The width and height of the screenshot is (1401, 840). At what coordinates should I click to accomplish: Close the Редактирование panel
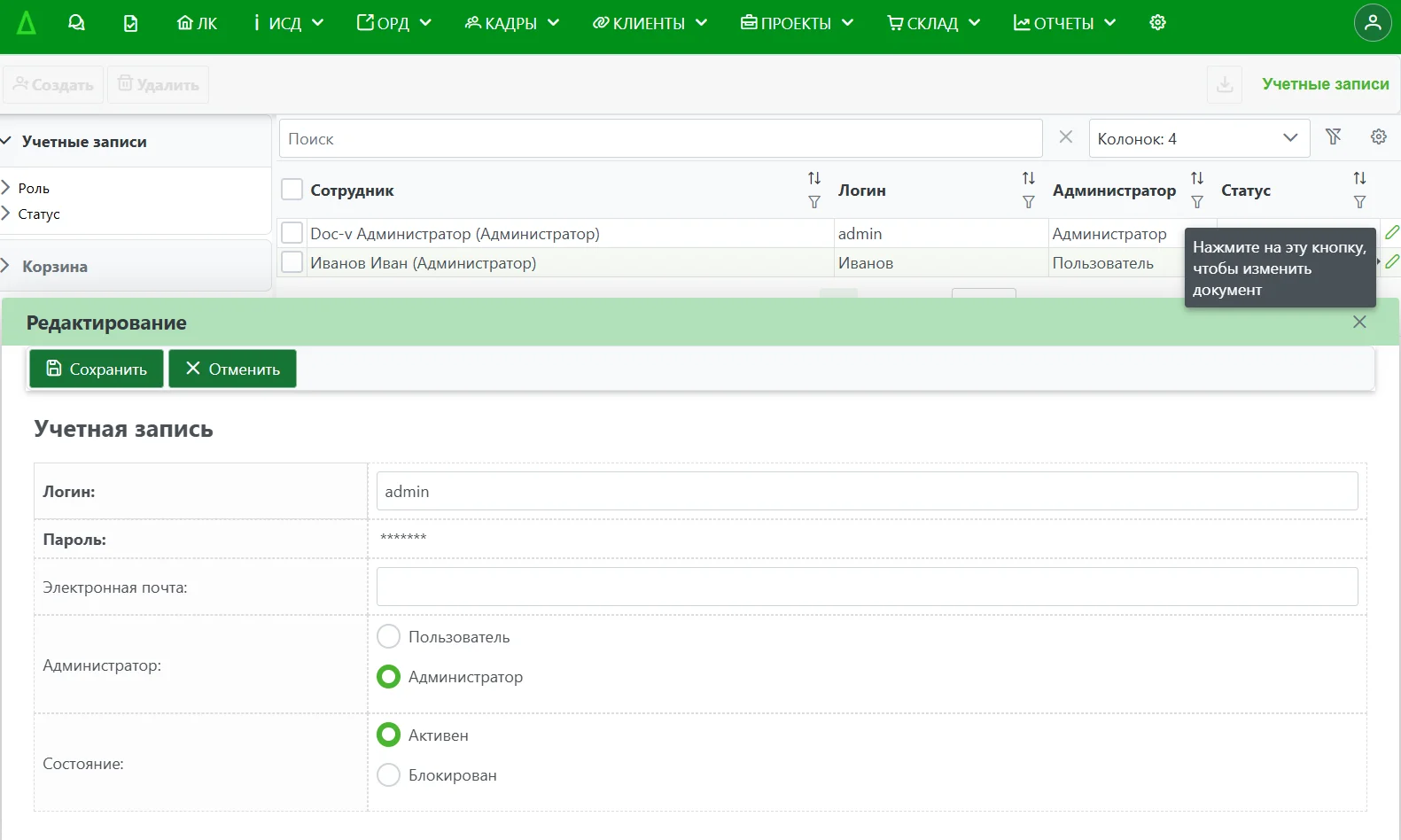[1359, 323]
